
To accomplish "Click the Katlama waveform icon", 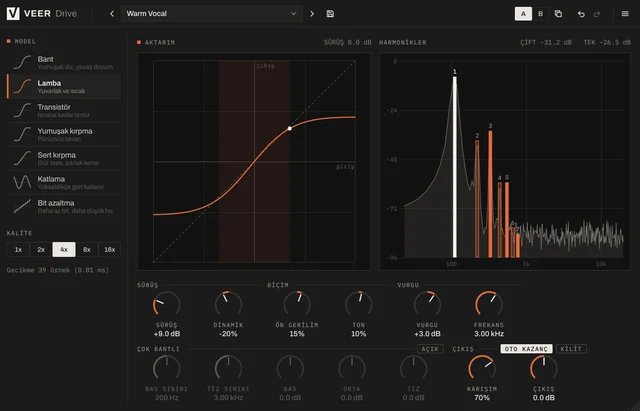I will 22,182.
